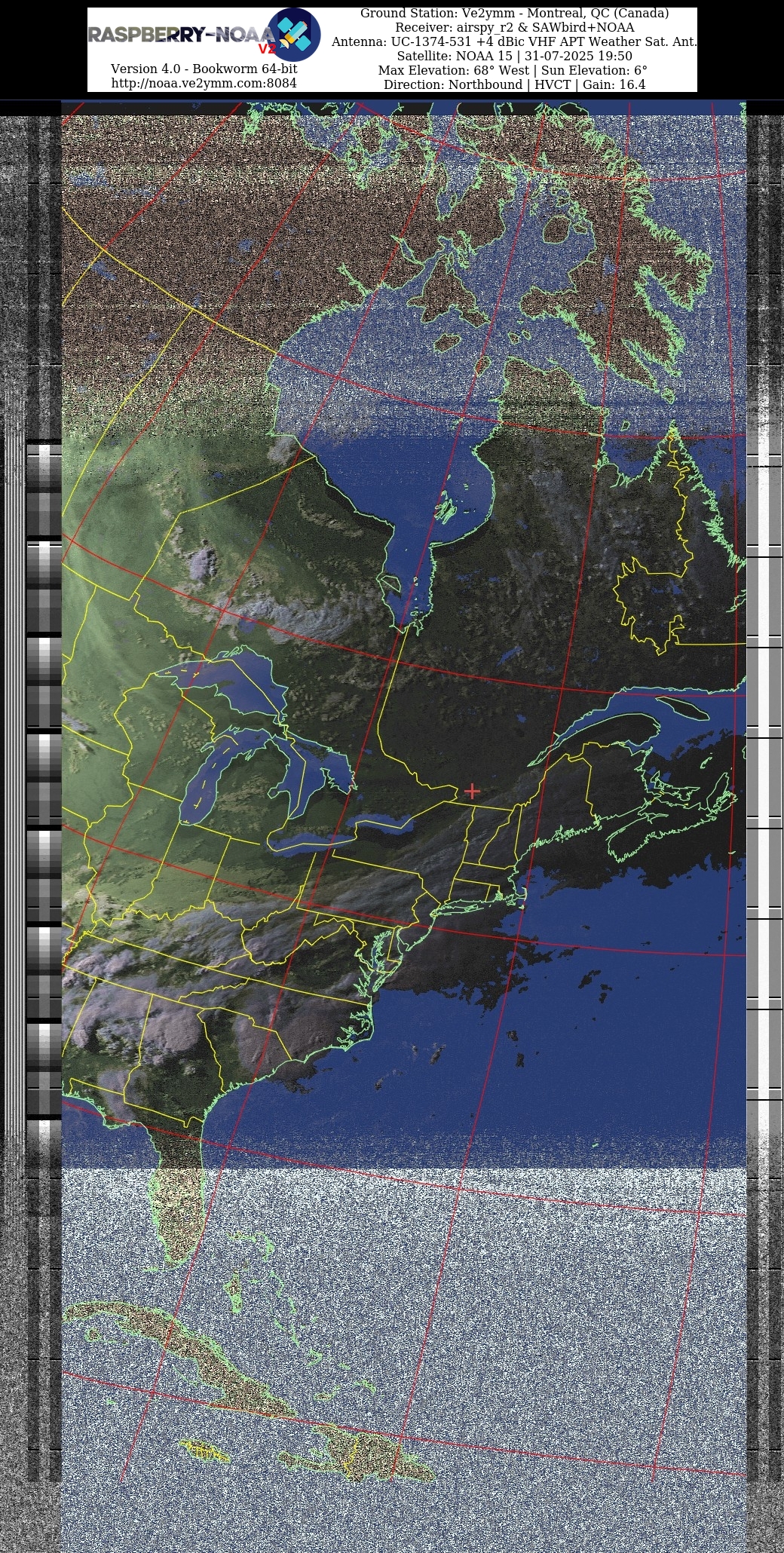Click the 'Receiver: airspy_r2 & SAWbird+NOAA' line
Screen dimensions: 784x1553
[514, 28]
